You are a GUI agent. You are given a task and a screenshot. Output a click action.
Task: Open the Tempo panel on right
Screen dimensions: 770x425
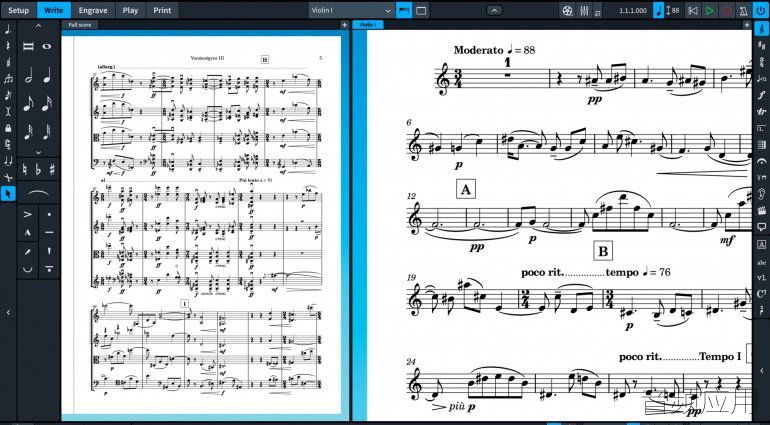(762, 79)
